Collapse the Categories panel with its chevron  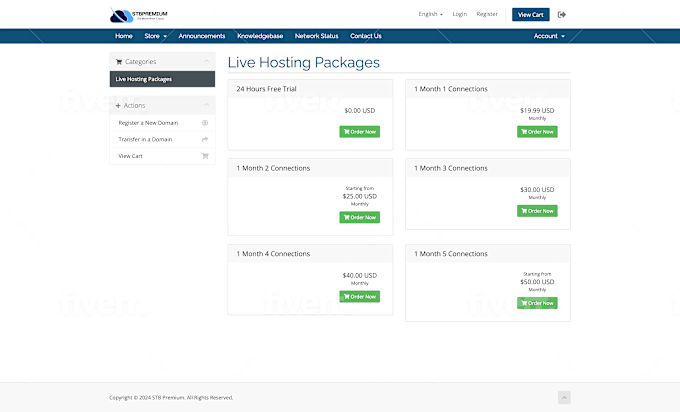pyautogui.click(x=206, y=62)
